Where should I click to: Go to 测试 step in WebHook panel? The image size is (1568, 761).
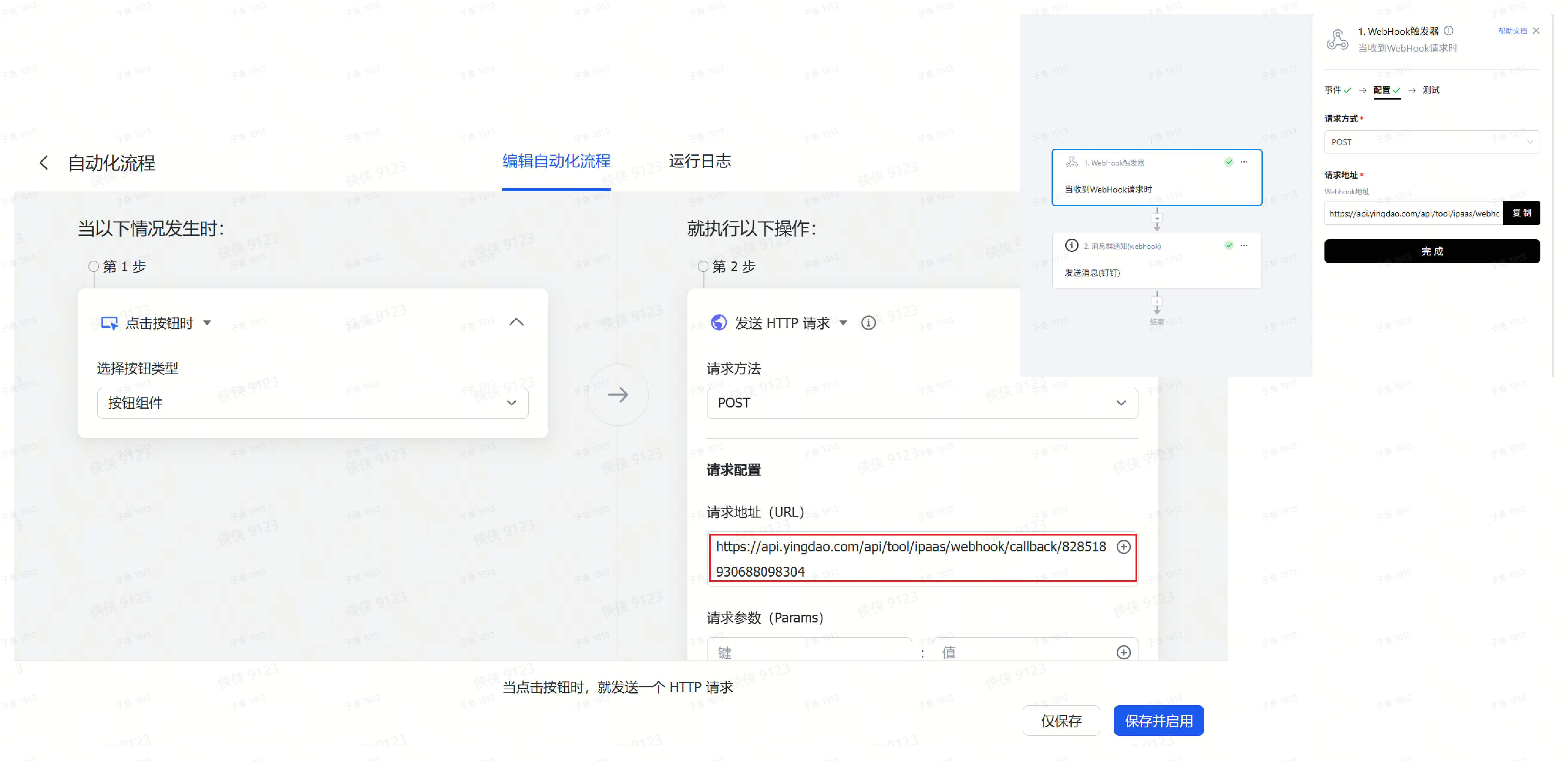point(1430,90)
